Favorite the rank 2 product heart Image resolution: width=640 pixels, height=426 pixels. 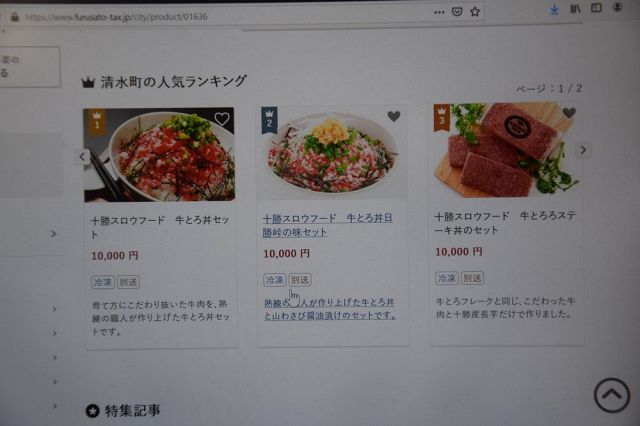[x=393, y=116]
